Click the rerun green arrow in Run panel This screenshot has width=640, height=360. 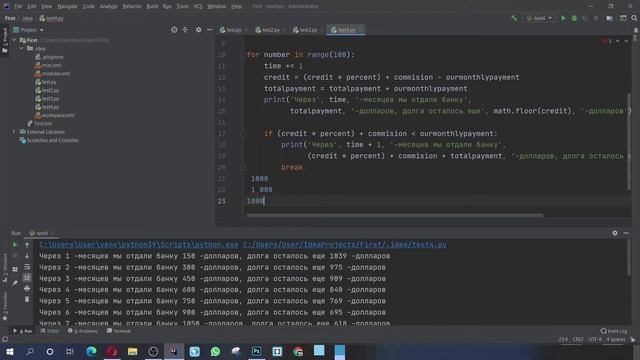click(x=15, y=244)
